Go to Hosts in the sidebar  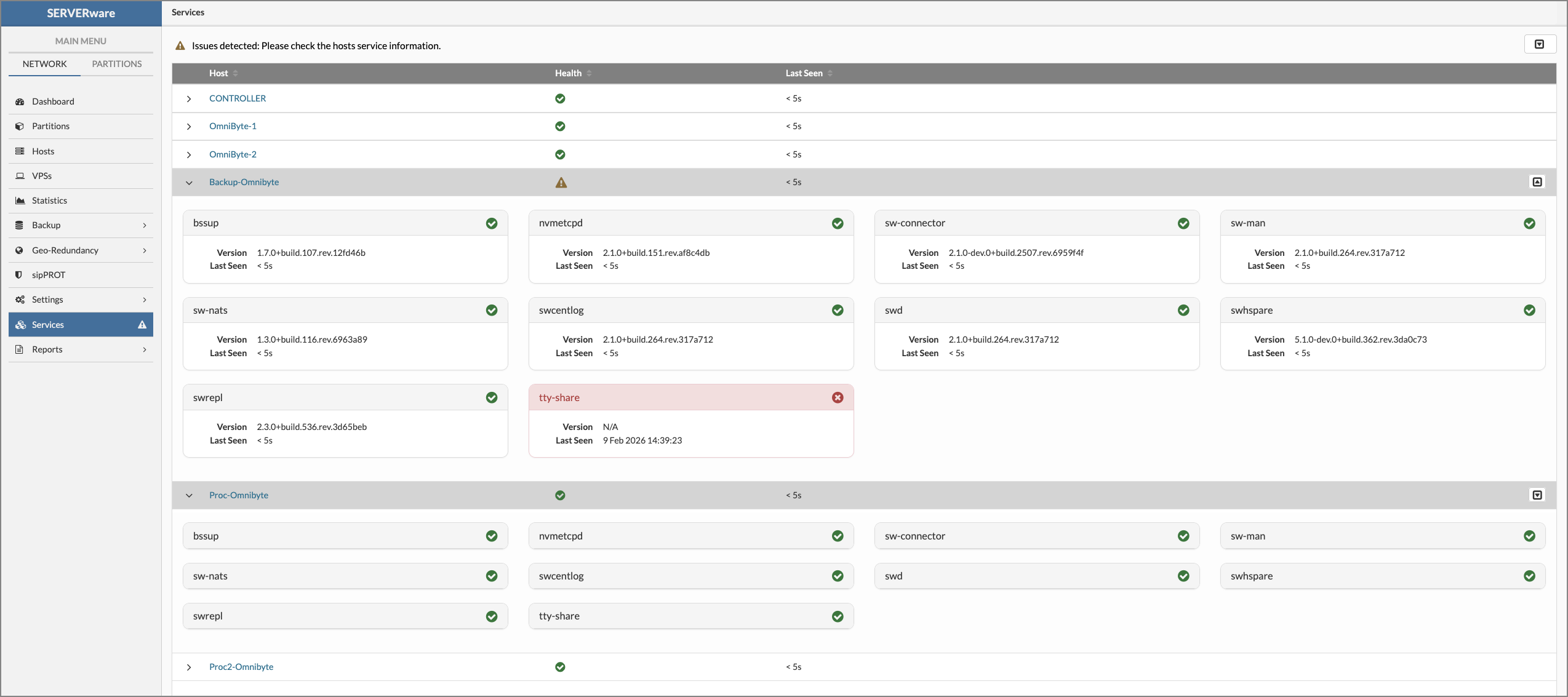pyautogui.click(x=81, y=151)
